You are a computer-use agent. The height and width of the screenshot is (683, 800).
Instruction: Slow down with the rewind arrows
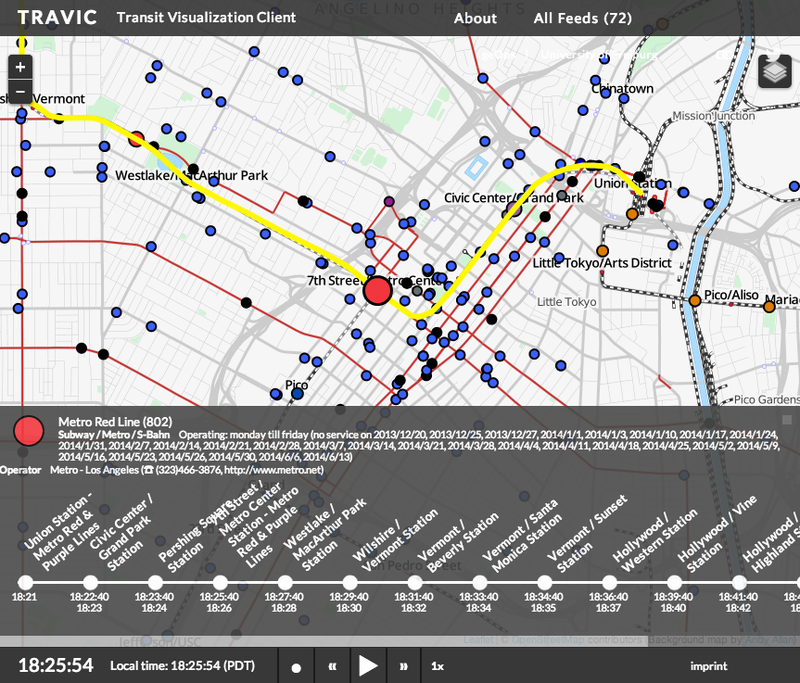point(333,666)
